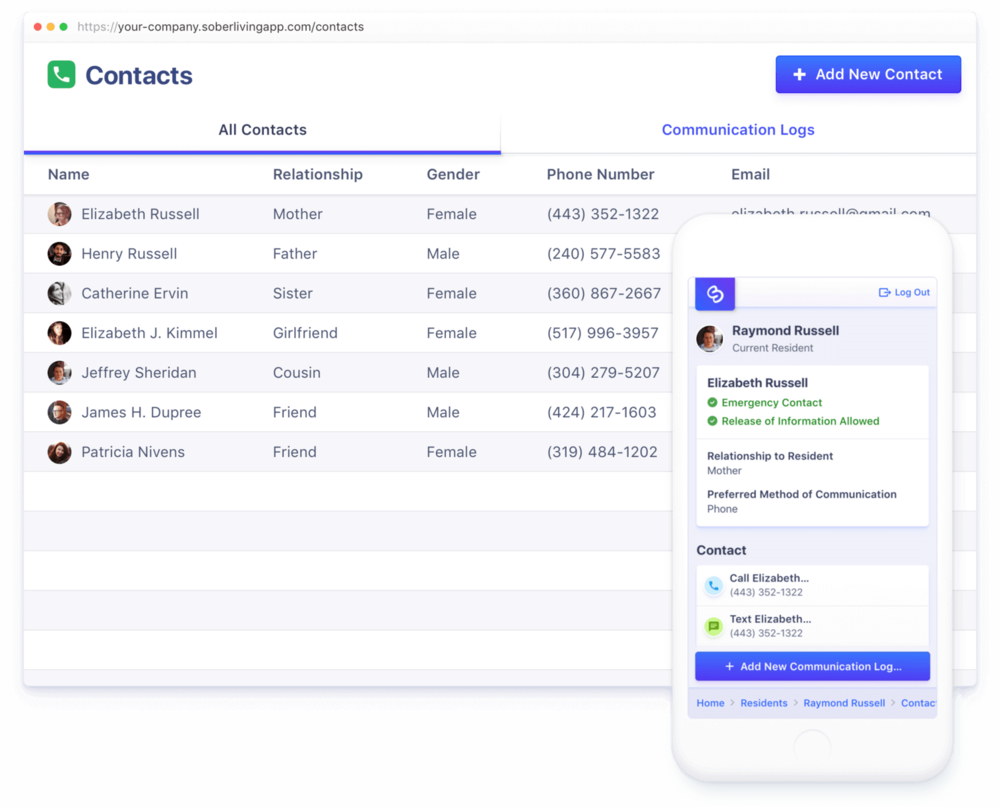Tap blue call icon beside Call Elizabeth
Image resolution: width=1000 pixels, height=807 pixels.
click(x=714, y=585)
